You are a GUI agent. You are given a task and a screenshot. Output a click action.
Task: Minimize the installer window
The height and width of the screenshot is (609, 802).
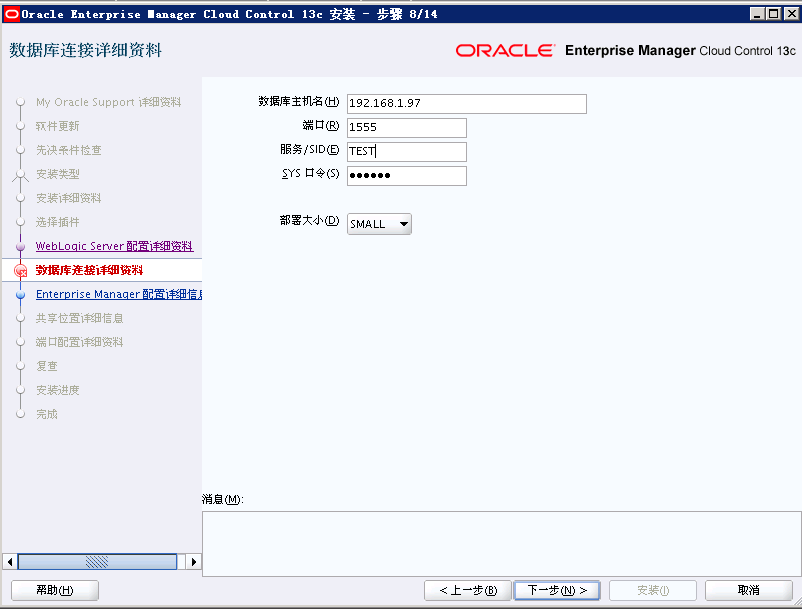(x=757, y=14)
